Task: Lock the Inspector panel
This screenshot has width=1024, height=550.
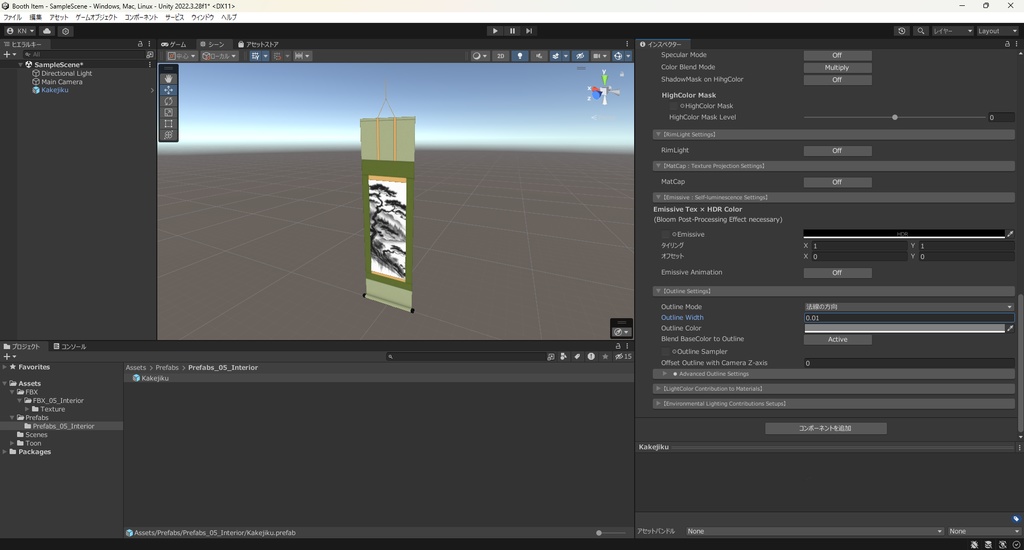Action: pyautogui.click(x=1007, y=44)
